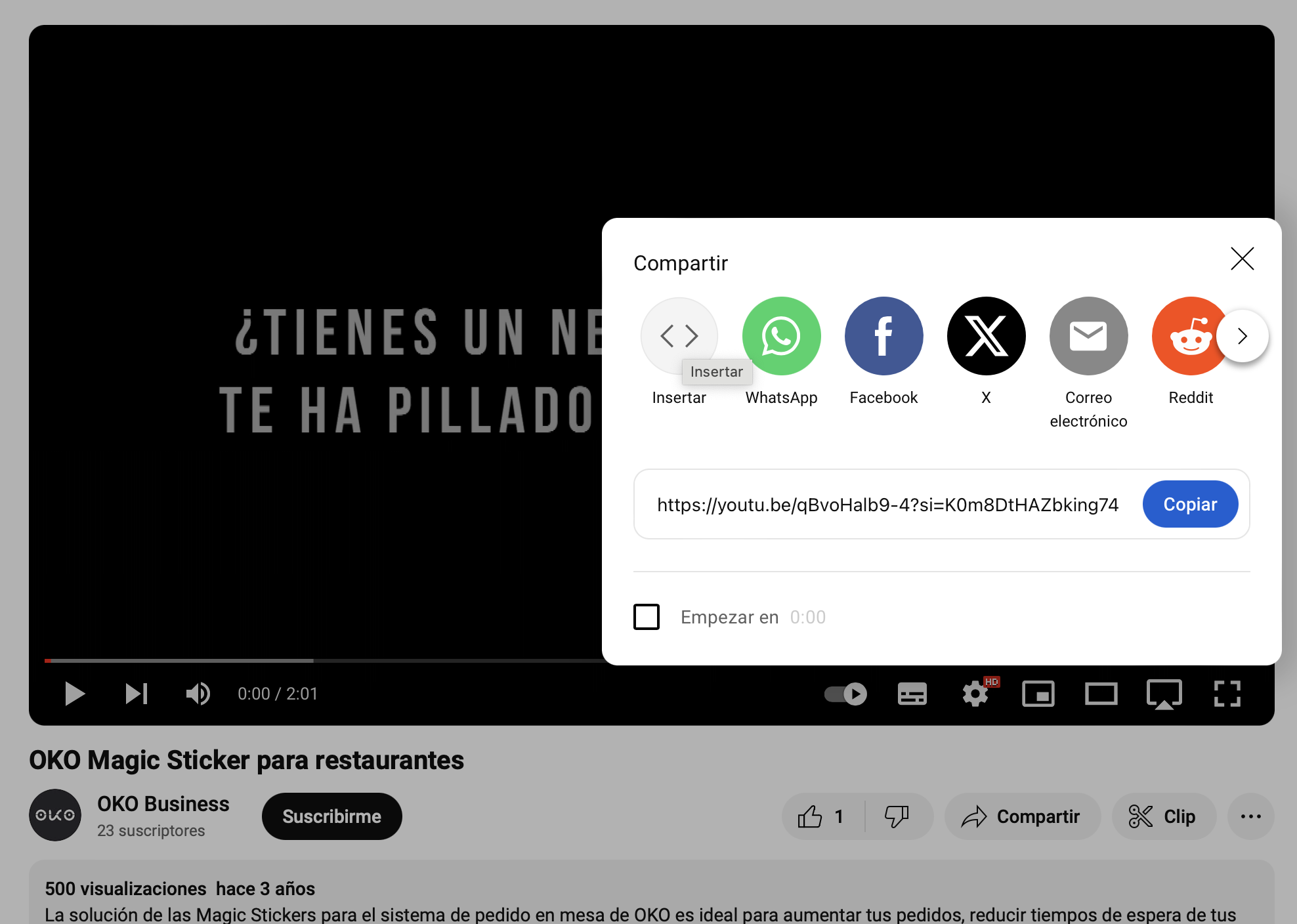Open OKO Business channel avatar
1297x924 pixels.
(x=55, y=815)
